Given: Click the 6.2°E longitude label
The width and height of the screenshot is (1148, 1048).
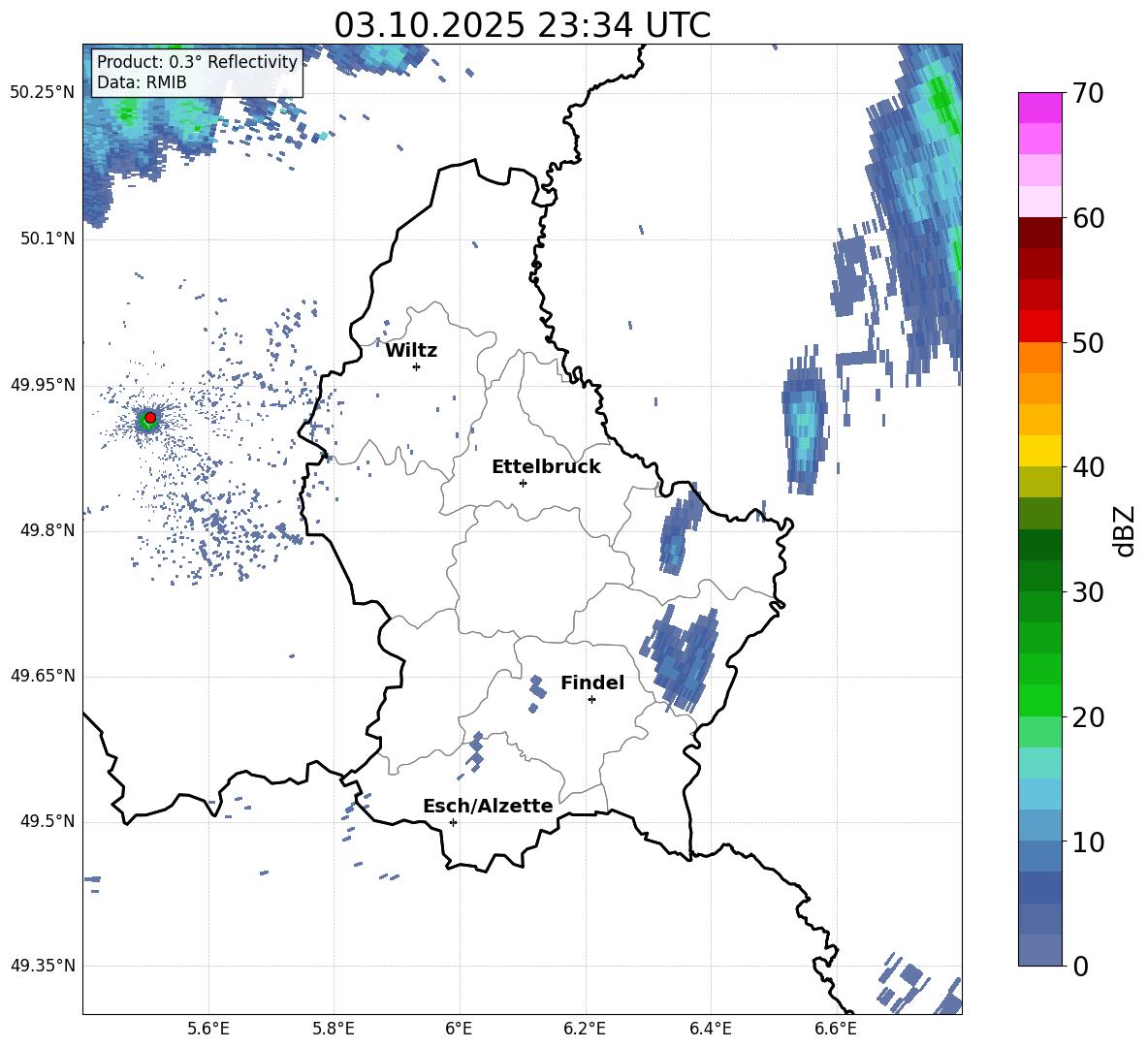Looking at the screenshot, I should pos(585,1030).
